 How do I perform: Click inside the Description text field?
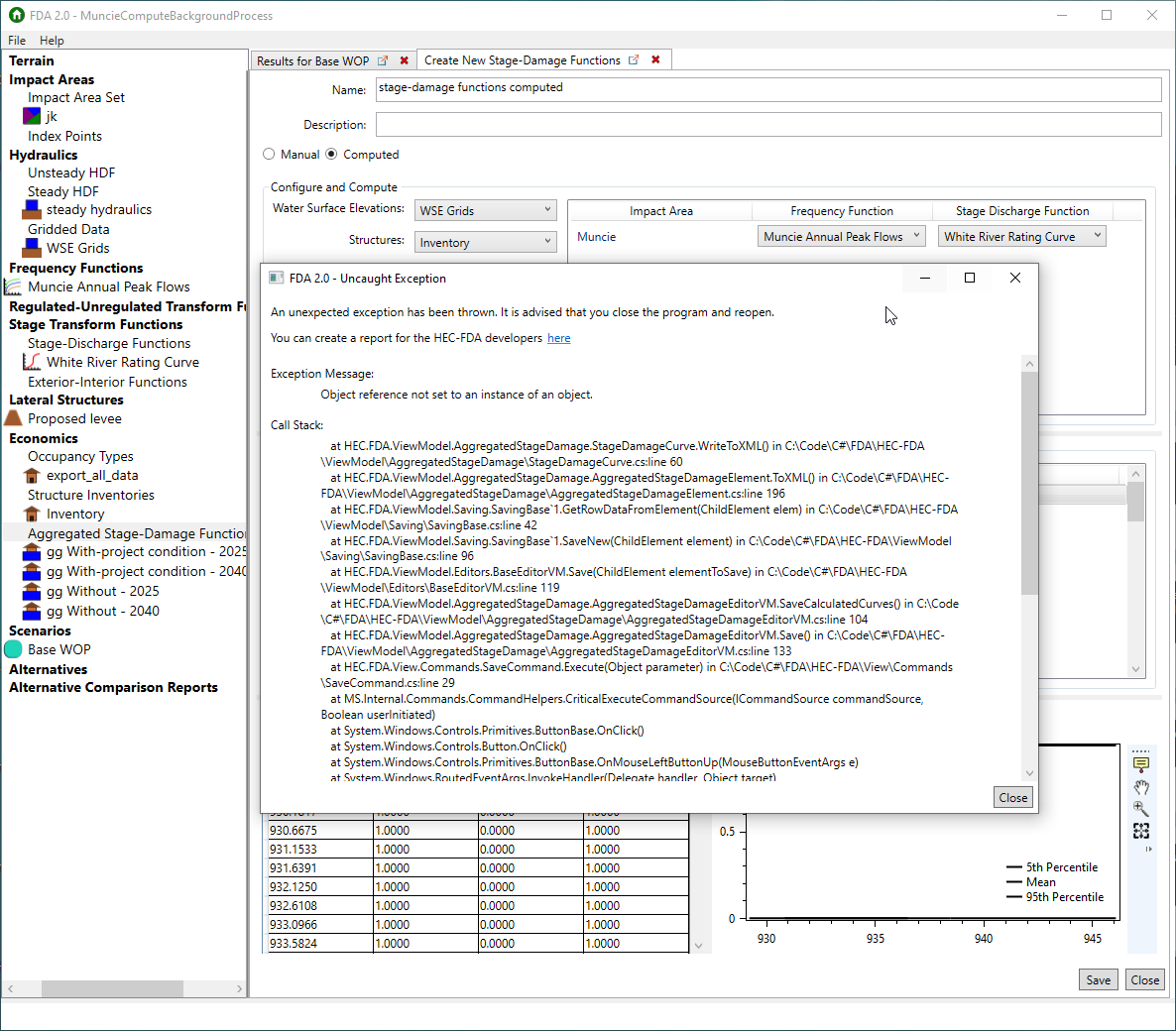click(x=694, y=124)
